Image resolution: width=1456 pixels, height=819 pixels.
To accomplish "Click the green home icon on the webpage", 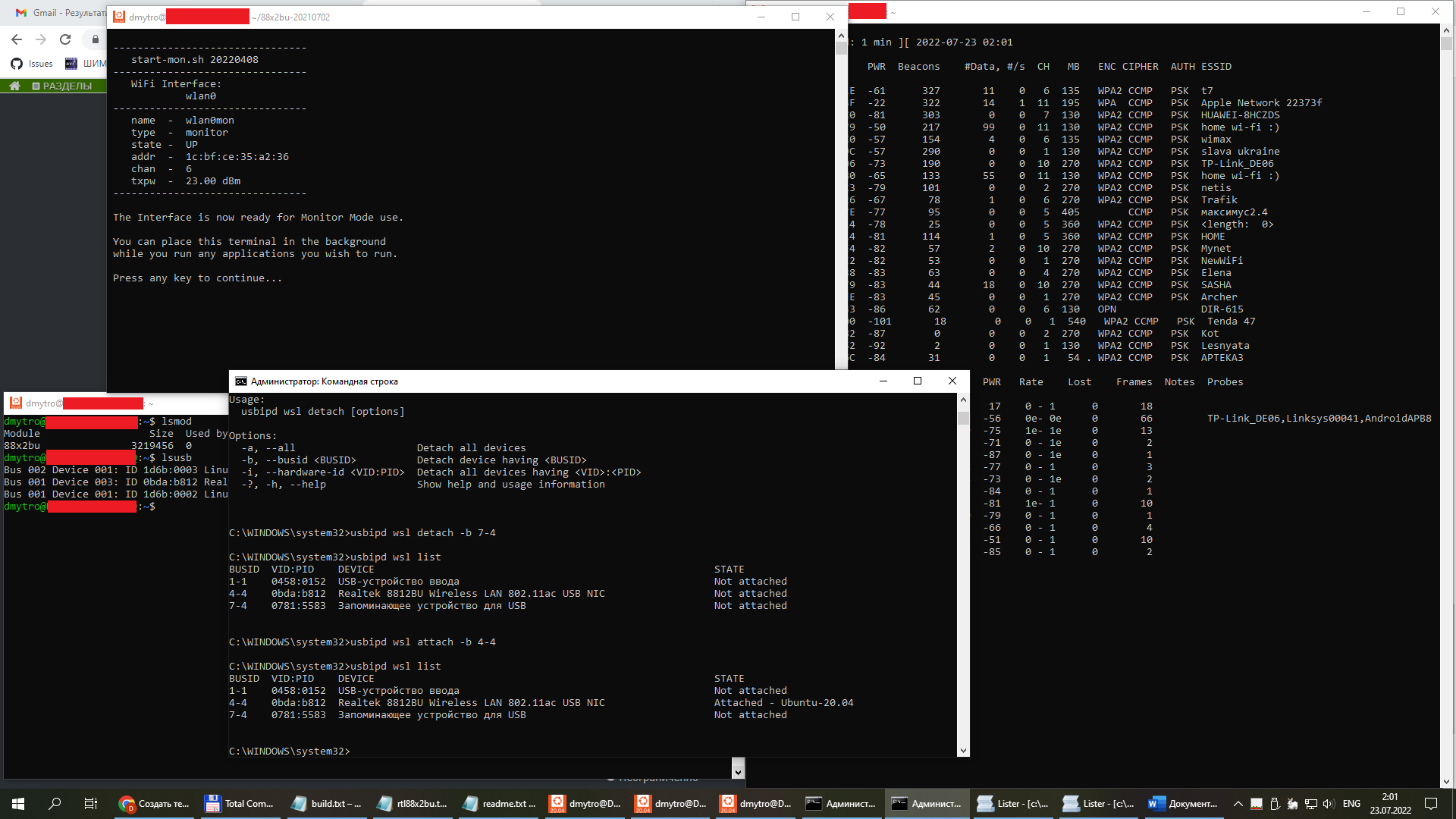I will pyautogui.click(x=14, y=86).
